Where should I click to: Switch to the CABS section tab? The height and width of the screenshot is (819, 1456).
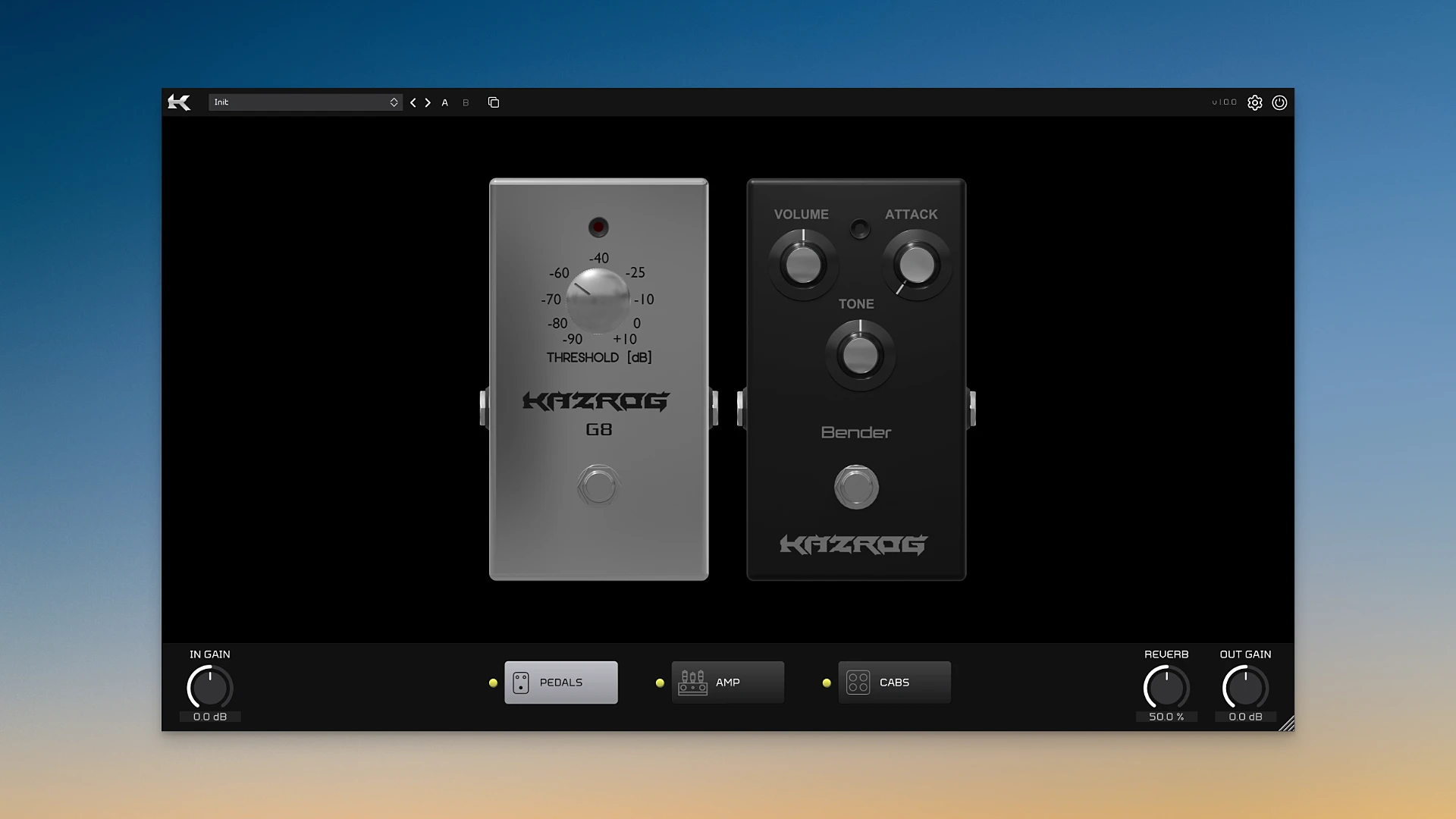click(x=894, y=682)
